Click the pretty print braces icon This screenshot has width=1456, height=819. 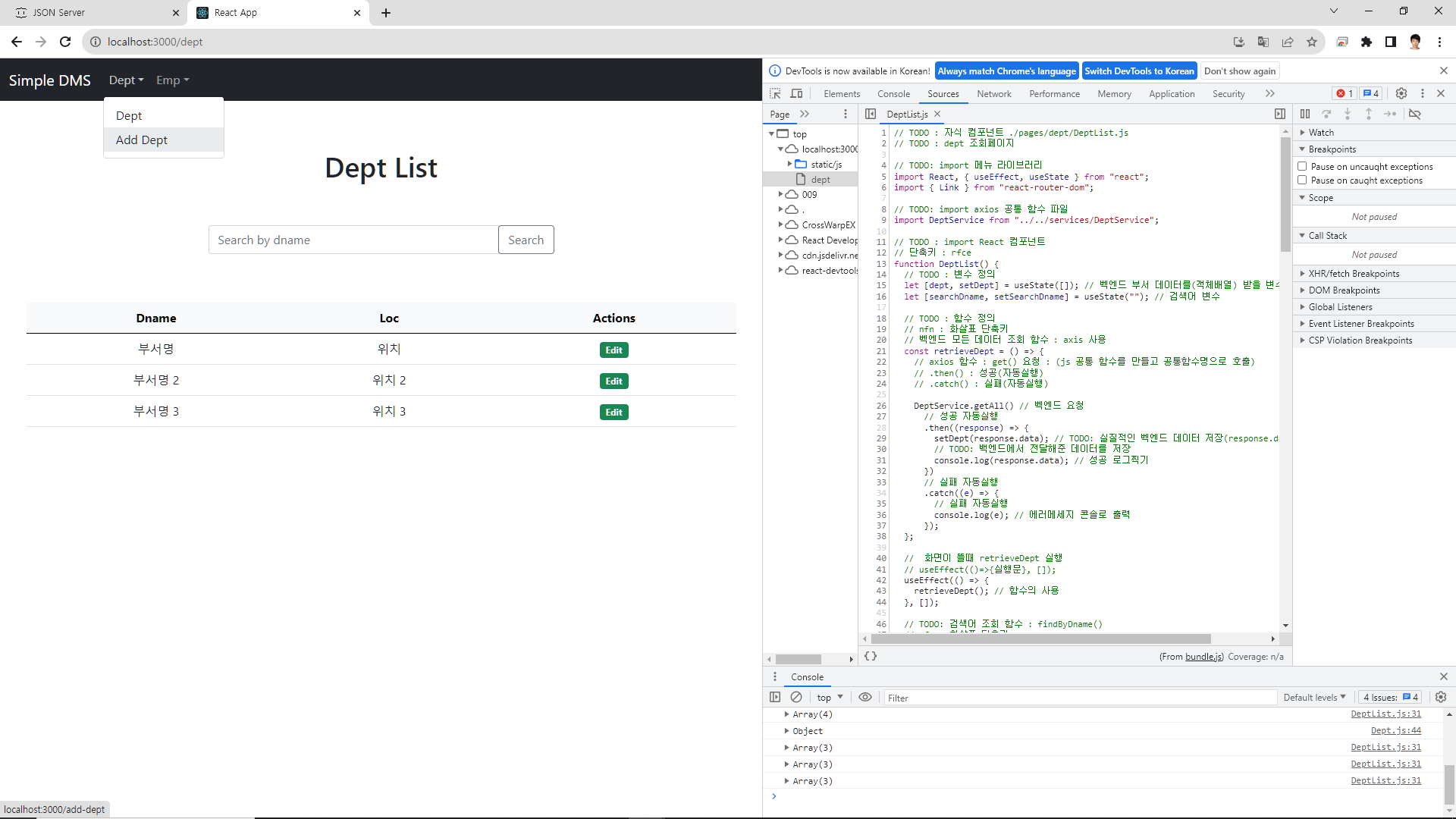click(x=871, y=656)
